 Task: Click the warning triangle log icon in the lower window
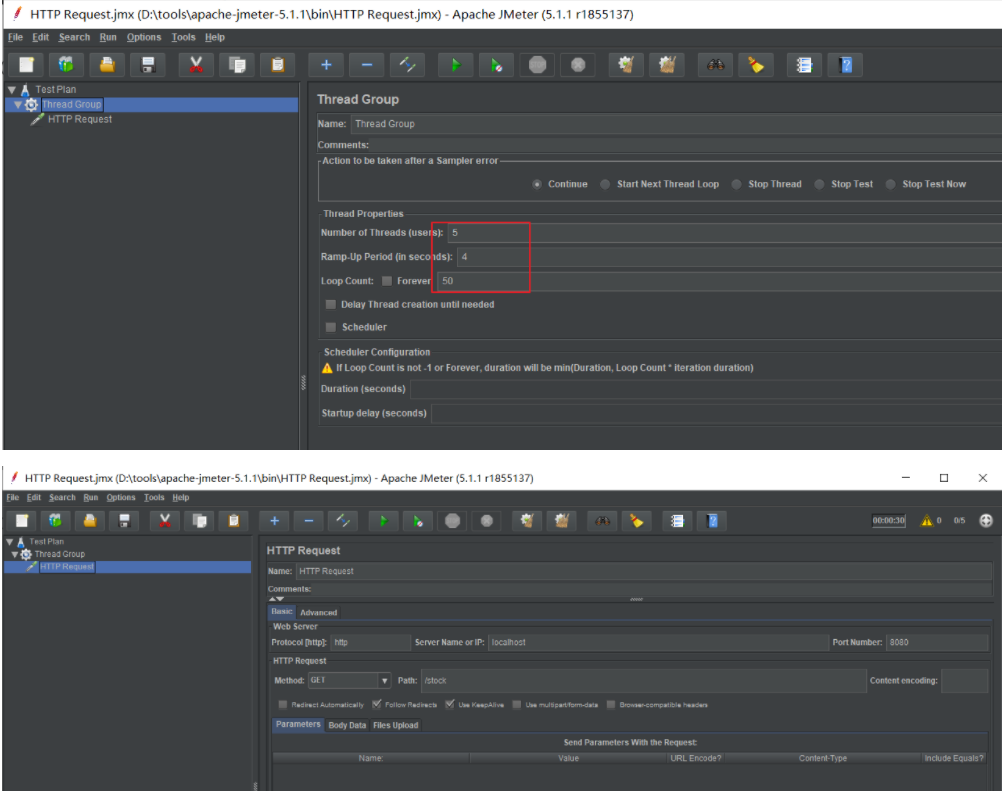coord(926,521)
